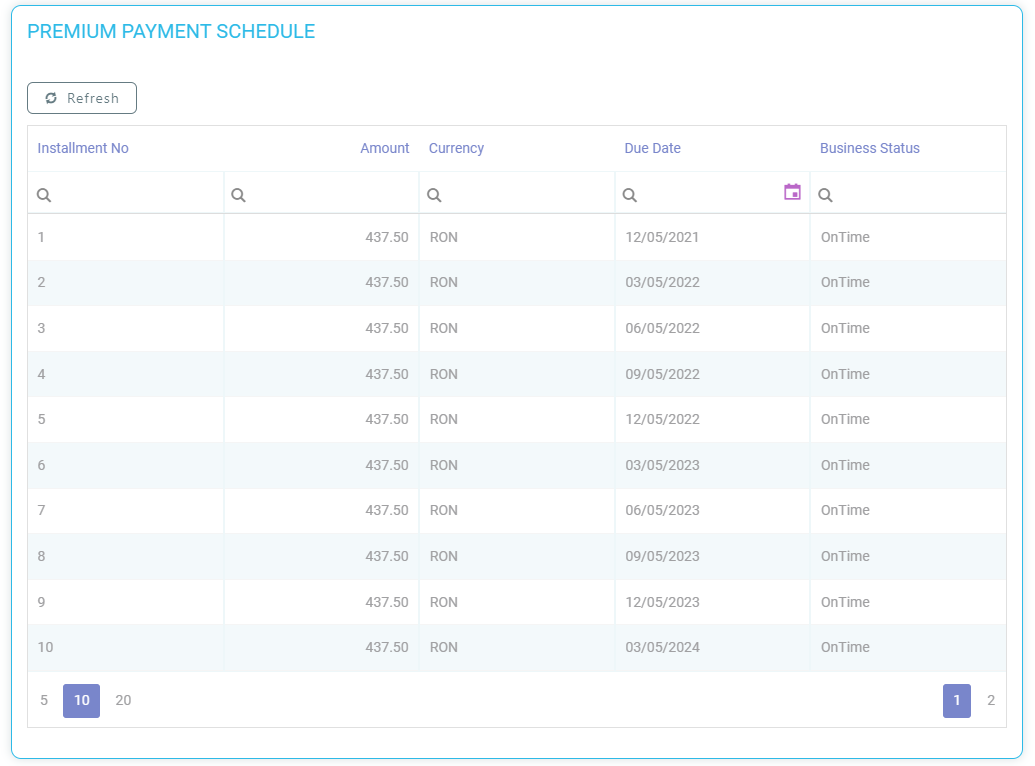Image resolution: width=1035 pixels, height=766 pixels.
Task: Click search icon in Due Date filter
Action: coord(630,196)
